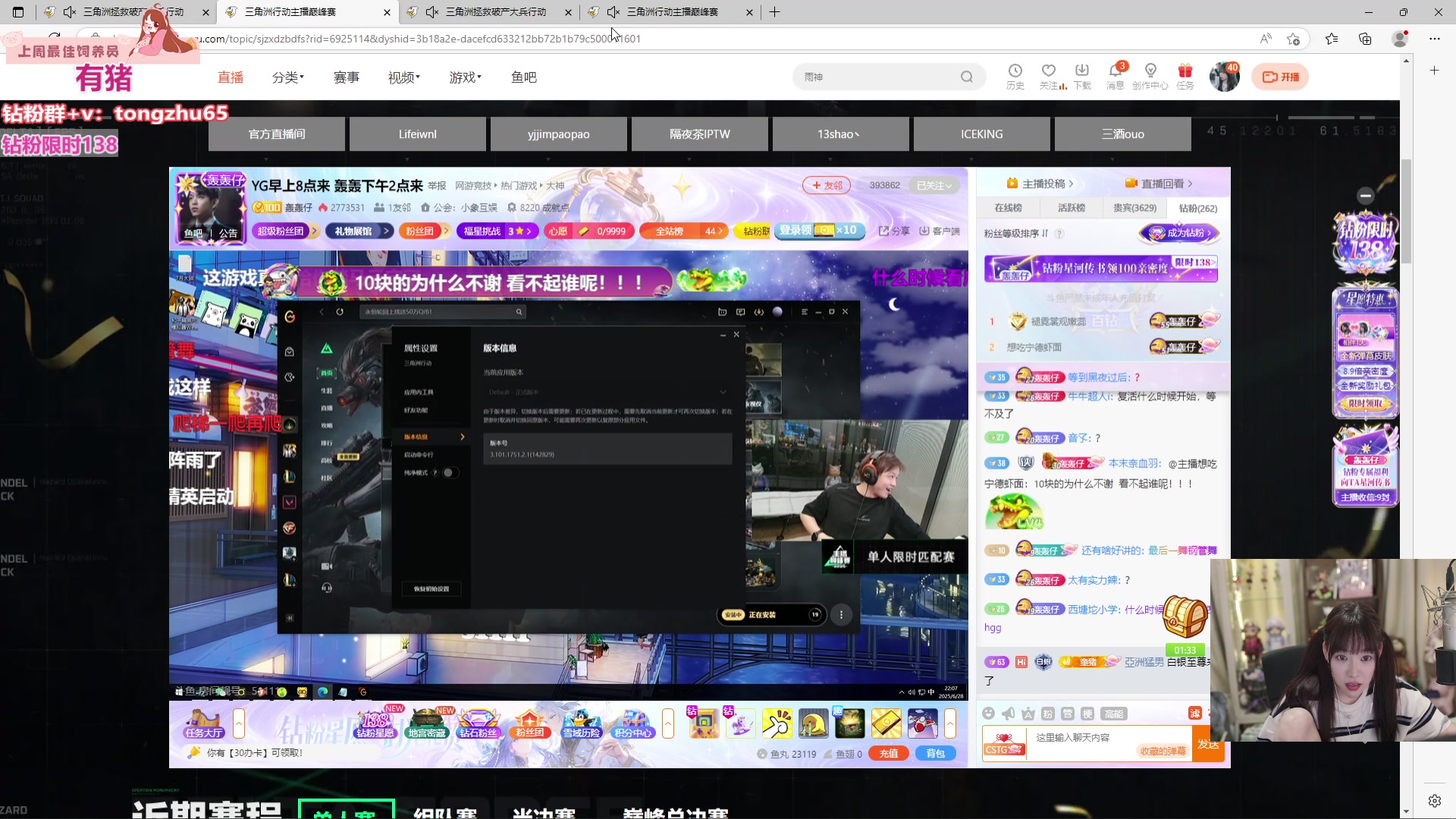Toggle the 滤 chat filter button
The height and width of the screenshot is (819, 1456).
coord(1194,714)
